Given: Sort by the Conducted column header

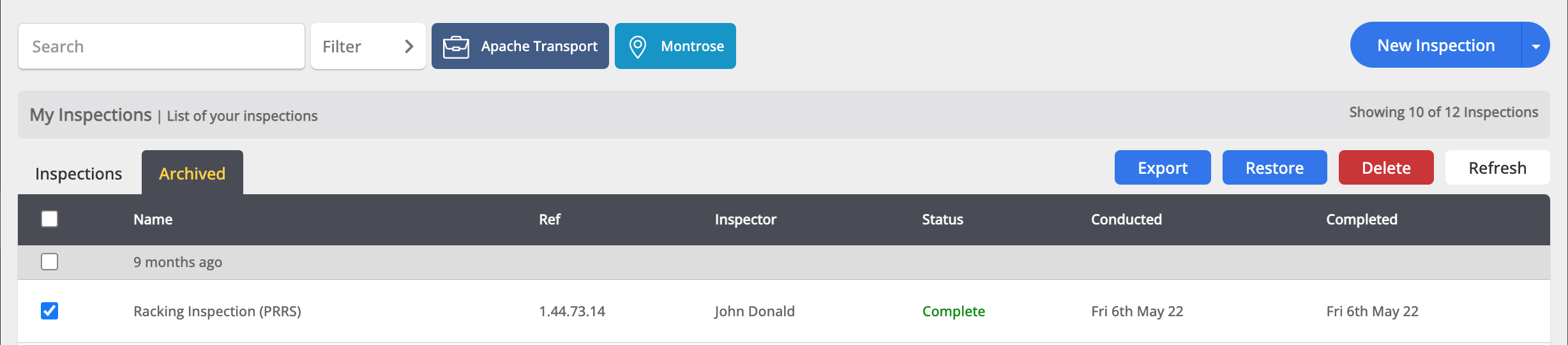Looking at the screenshot, I should (x=1126, y=220).
